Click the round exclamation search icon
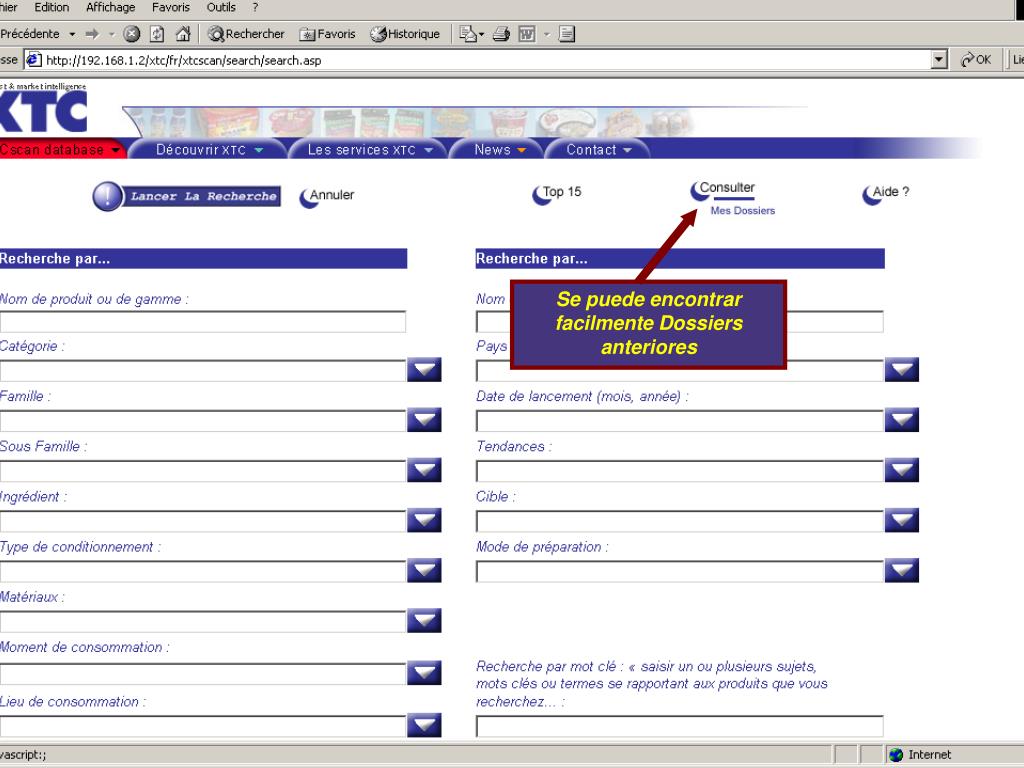The image size is (1024, 768). (x=107, y=196)
